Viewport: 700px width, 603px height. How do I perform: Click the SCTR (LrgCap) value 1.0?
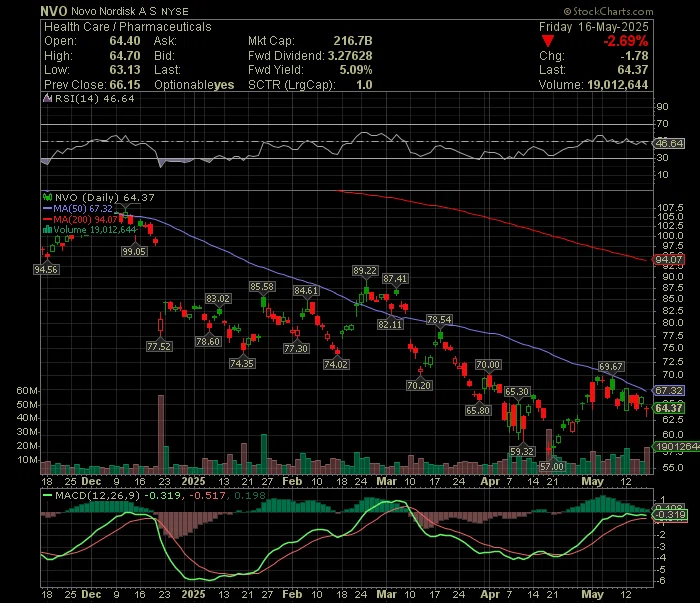pyautogui.click(x=364, y=85)
